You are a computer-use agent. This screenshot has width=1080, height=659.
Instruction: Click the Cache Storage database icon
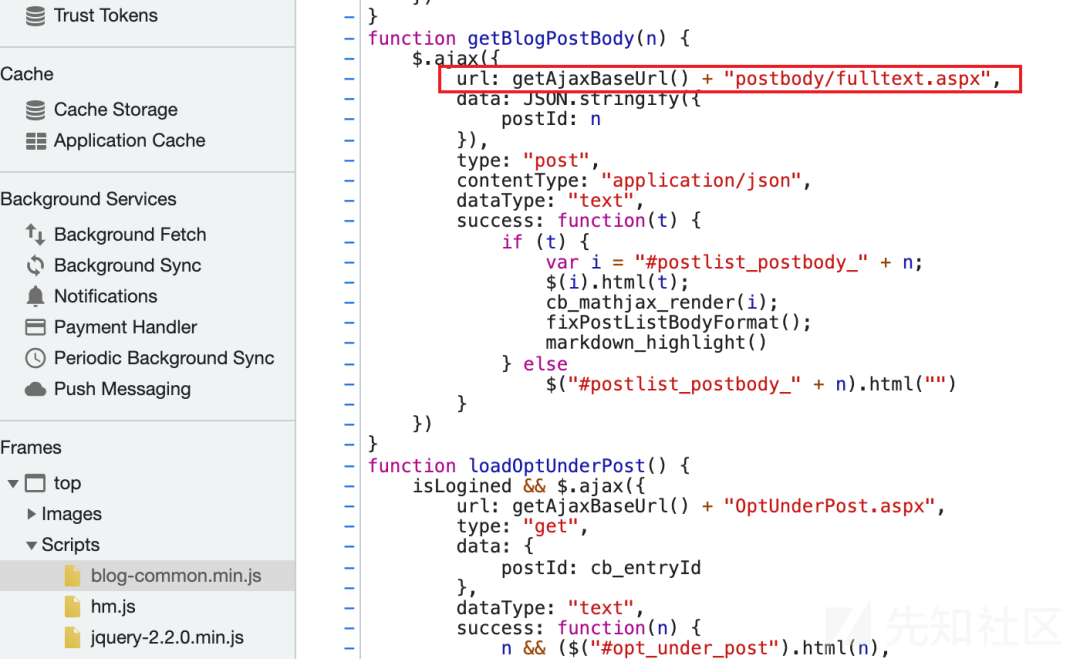click(x=35, y=109)
